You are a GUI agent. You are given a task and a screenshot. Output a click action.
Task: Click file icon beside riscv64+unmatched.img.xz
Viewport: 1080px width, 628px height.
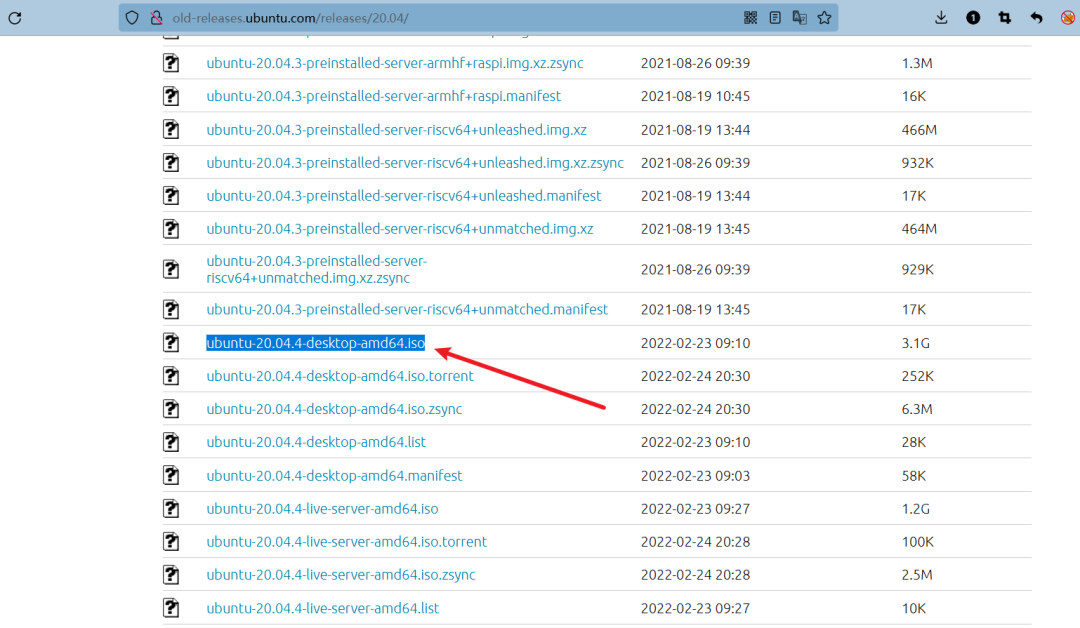click(171, 229)
